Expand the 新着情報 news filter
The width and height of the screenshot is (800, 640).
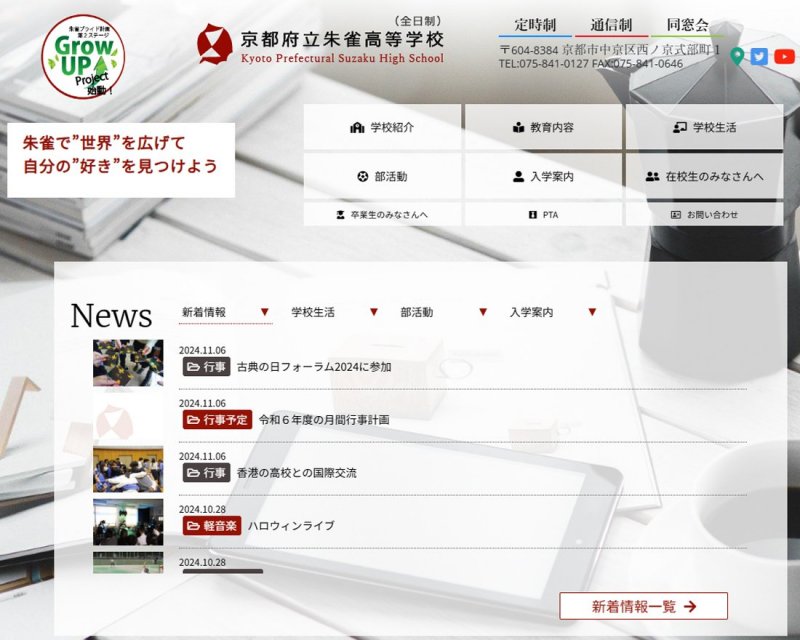[x=225, y=312]
